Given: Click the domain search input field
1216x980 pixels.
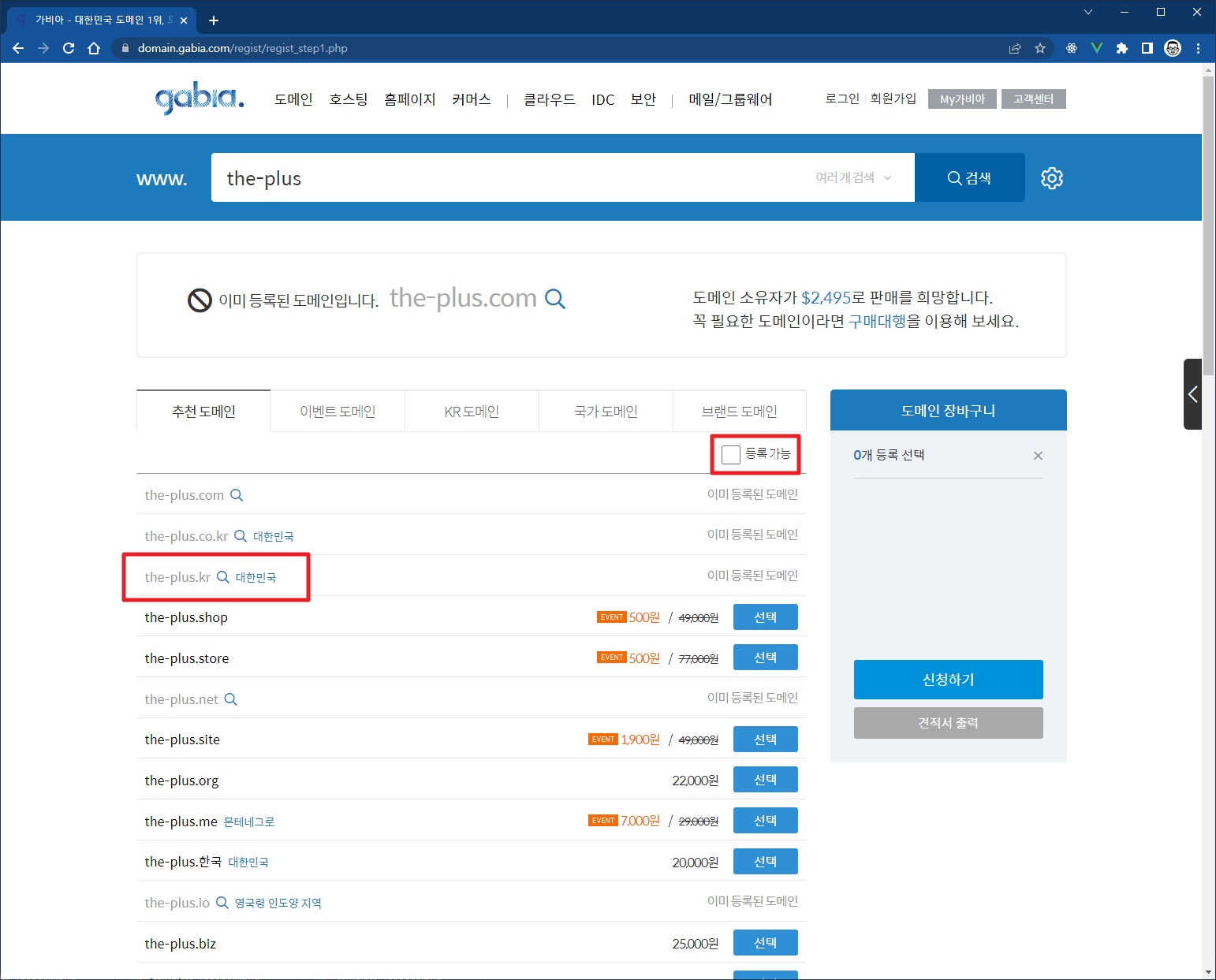Looking at the screenshot, I should pyautogui.click(x=513, y=178).
